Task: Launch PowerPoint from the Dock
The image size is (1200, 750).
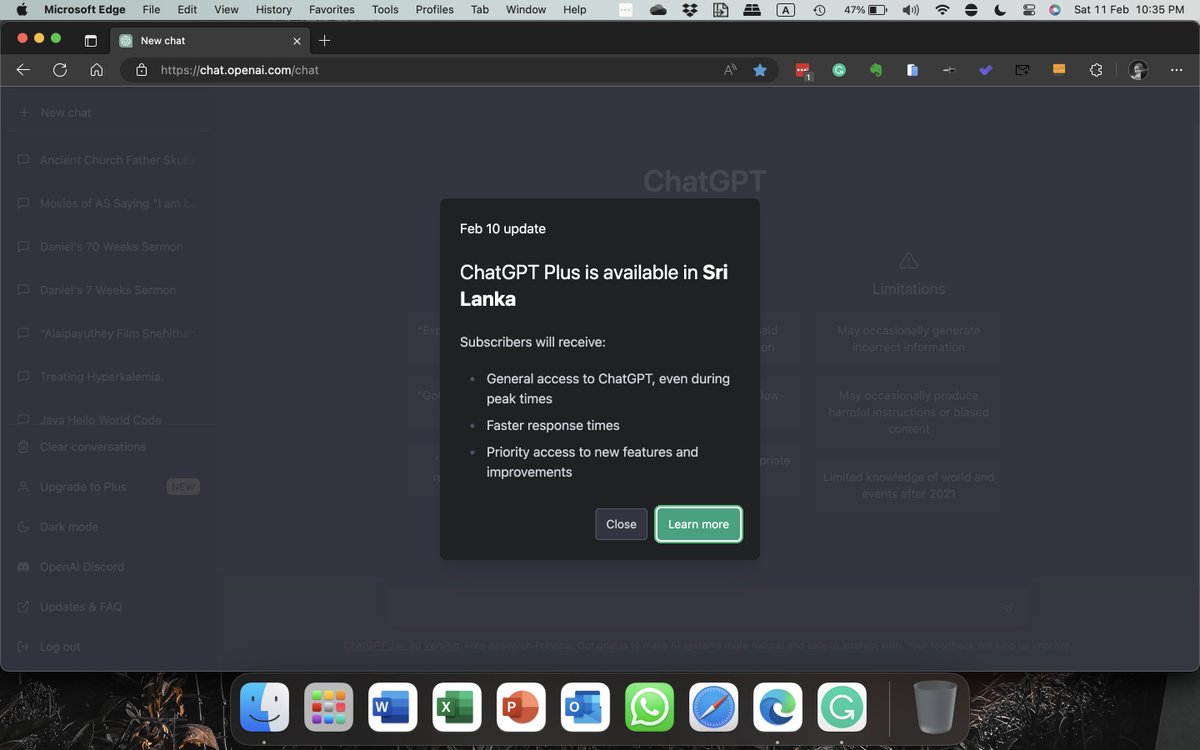Action: [x=521, y=708]
